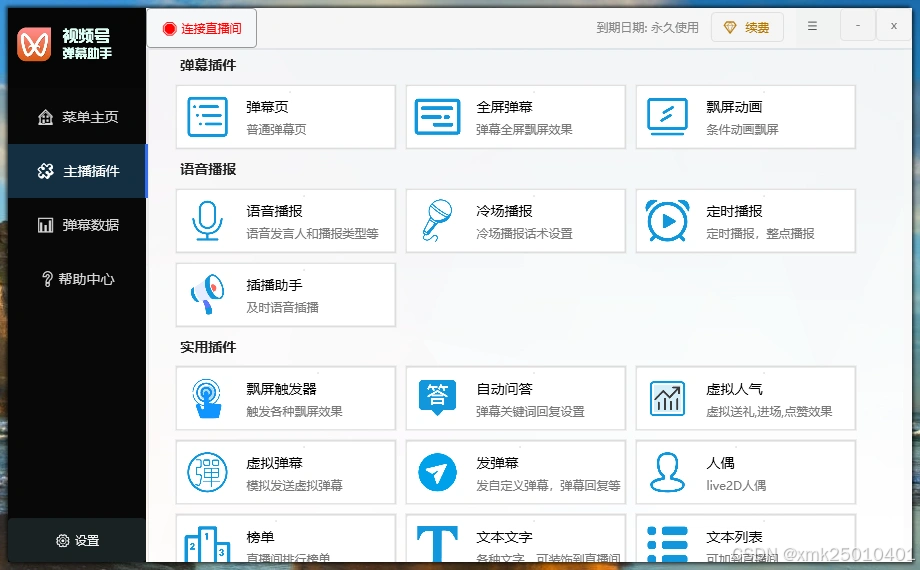920x570 pixels.
Task: Minimize the window with dash button
Action: click(x=858, y=26)
